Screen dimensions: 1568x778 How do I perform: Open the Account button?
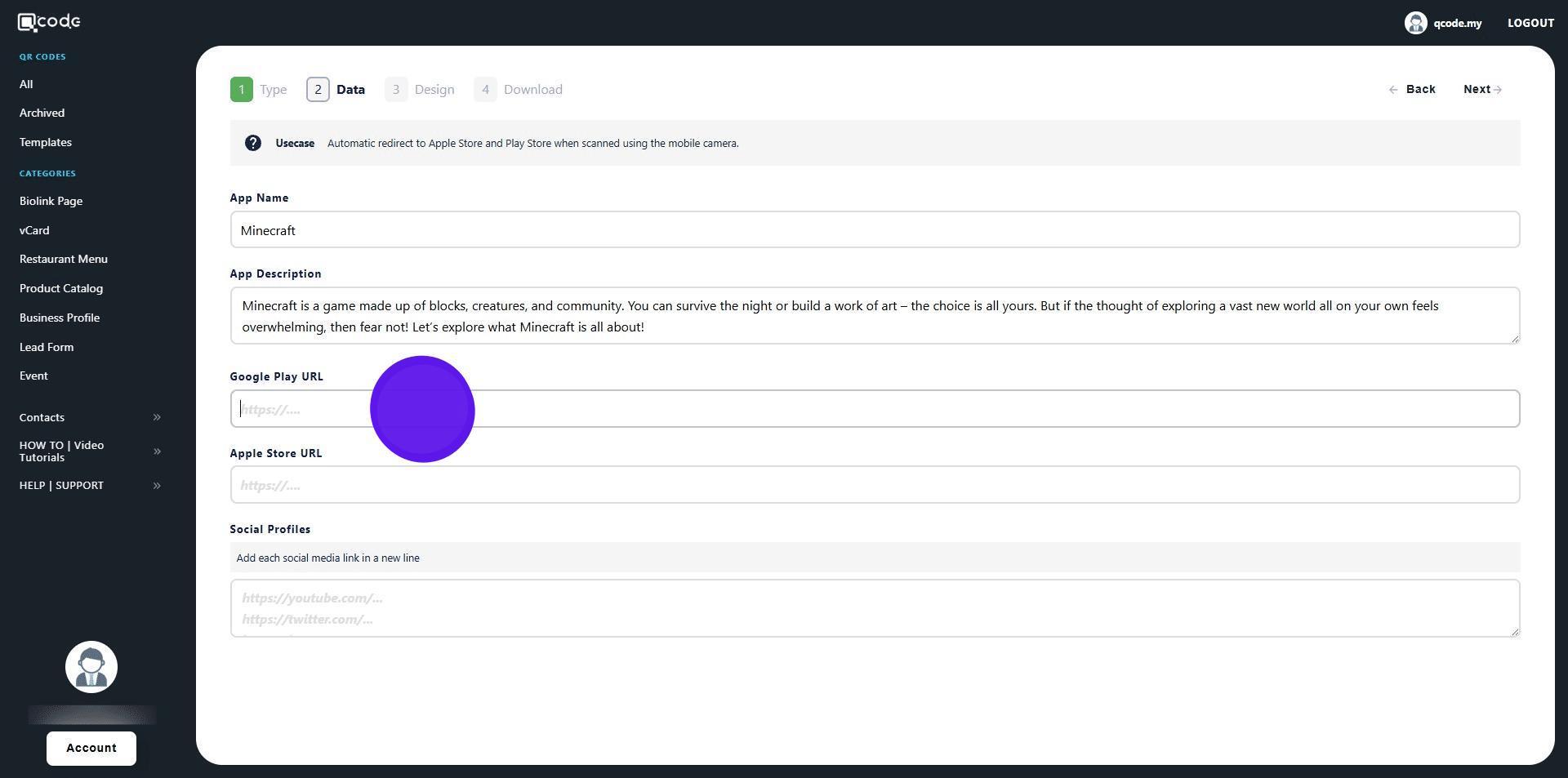(91, 749)
